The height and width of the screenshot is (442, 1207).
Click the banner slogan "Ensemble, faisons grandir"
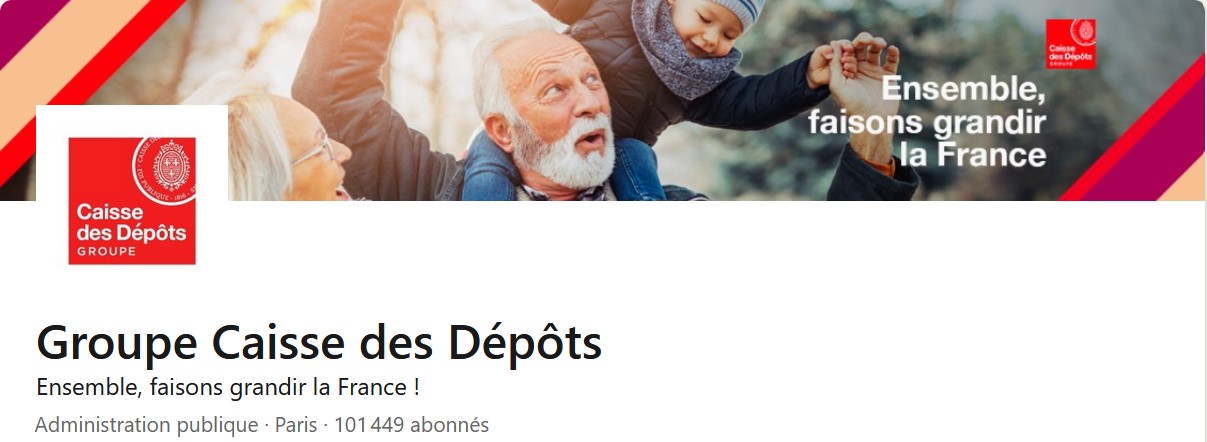(926, 108)
